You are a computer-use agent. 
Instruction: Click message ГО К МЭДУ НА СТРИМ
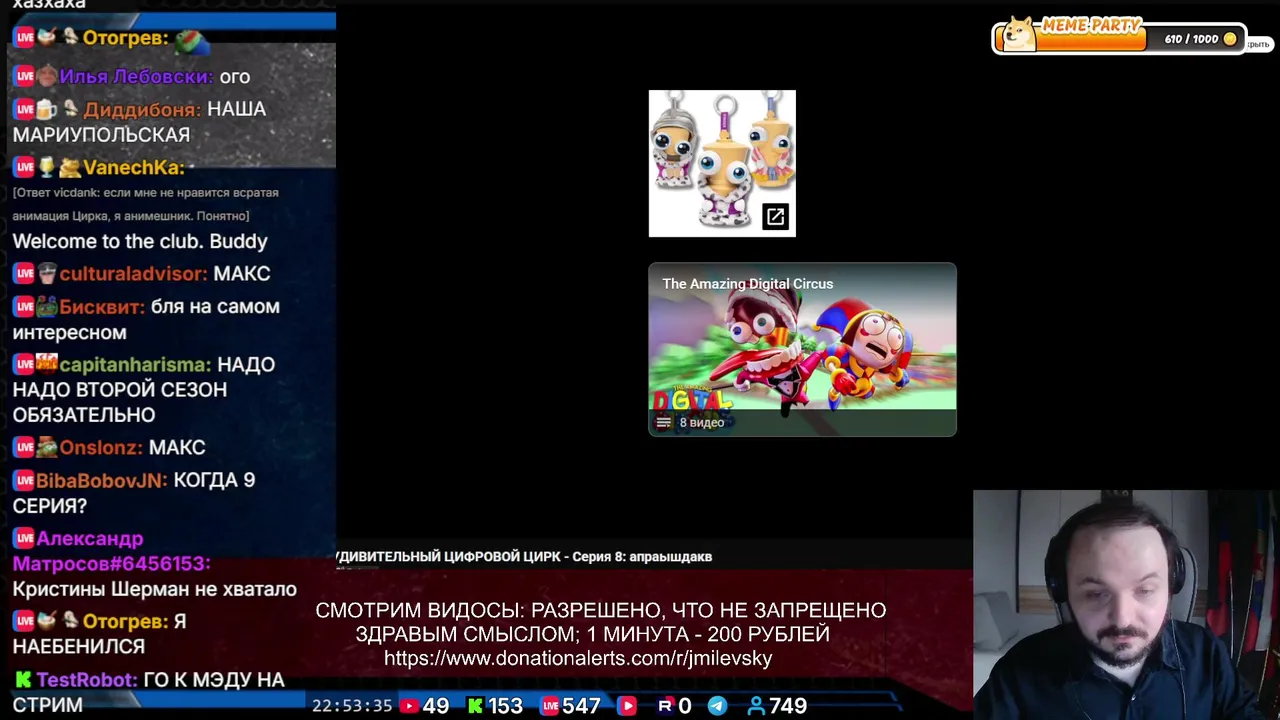148,692
